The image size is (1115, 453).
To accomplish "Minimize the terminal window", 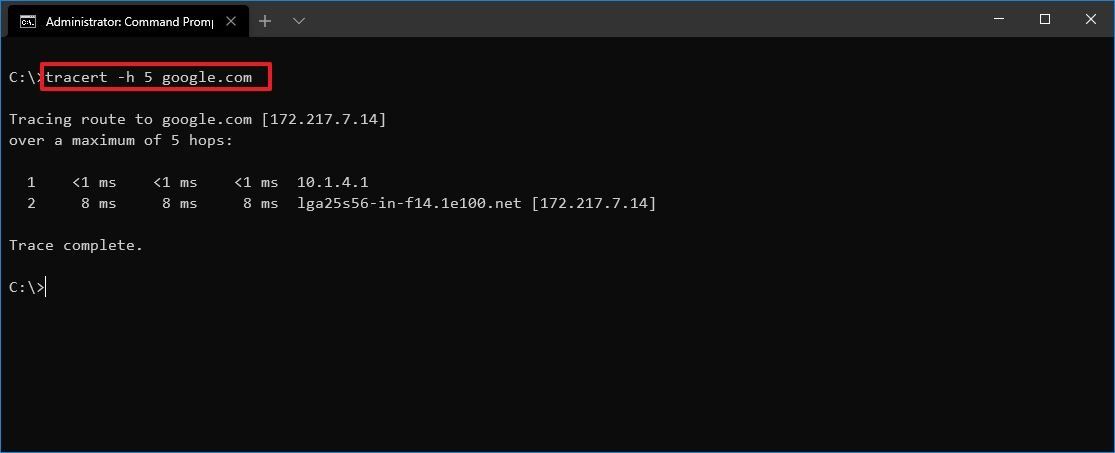I will point(999,20).
